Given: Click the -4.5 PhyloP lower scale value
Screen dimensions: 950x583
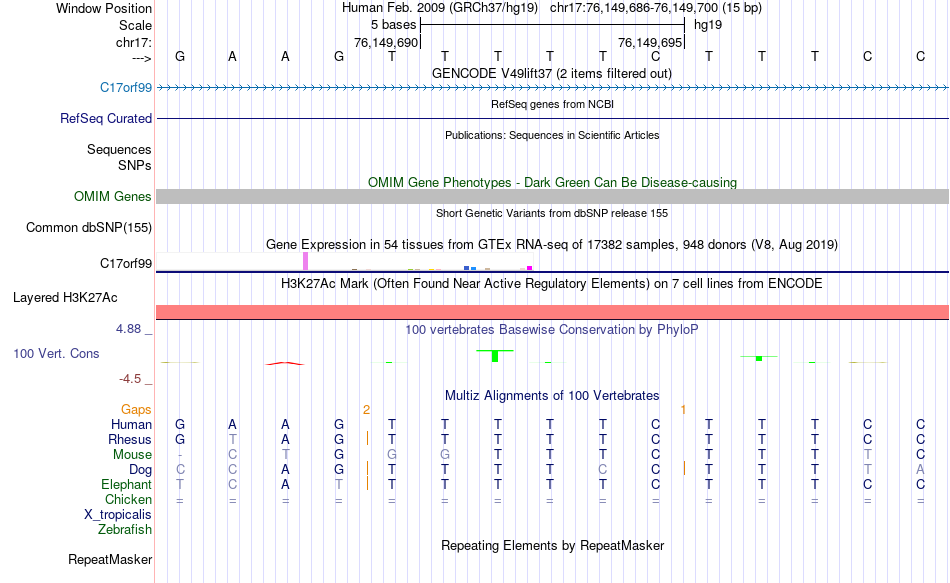Looking at the screenshot, I should pos(130,379).
